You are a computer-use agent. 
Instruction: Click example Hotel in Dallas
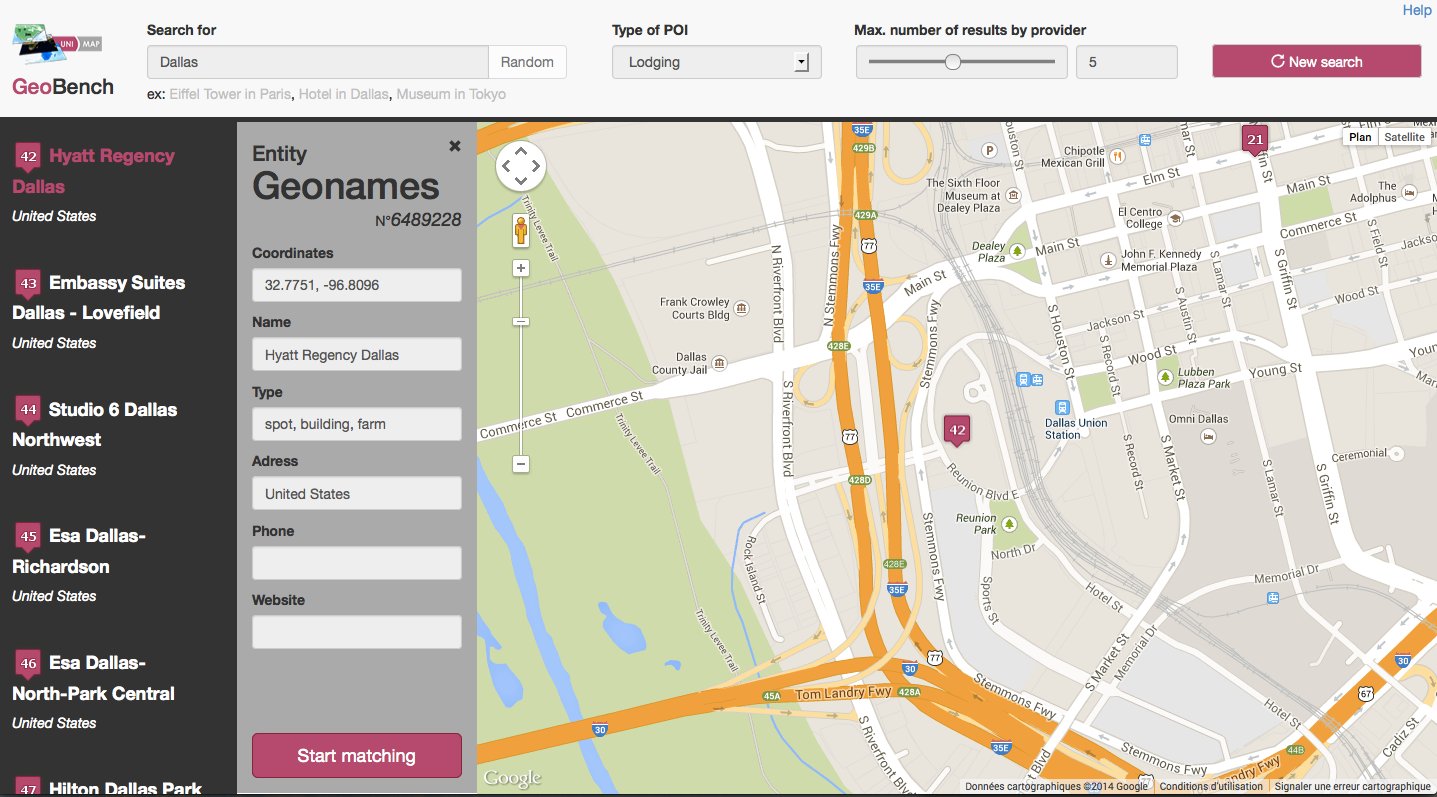[x=343, y=94]
